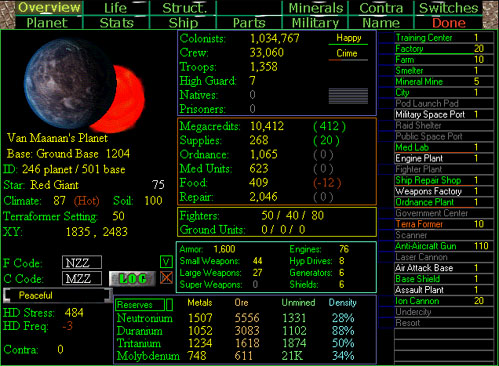Click the Crime level indicator
This screenshot has width=499, height=366.
348,54
